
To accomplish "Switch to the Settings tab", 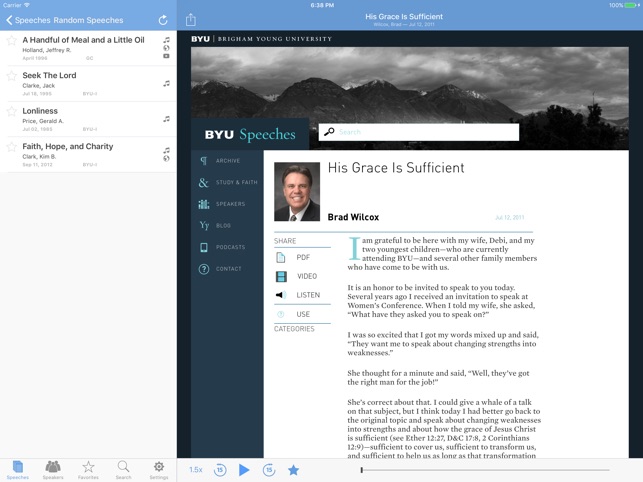I will 158,469.
